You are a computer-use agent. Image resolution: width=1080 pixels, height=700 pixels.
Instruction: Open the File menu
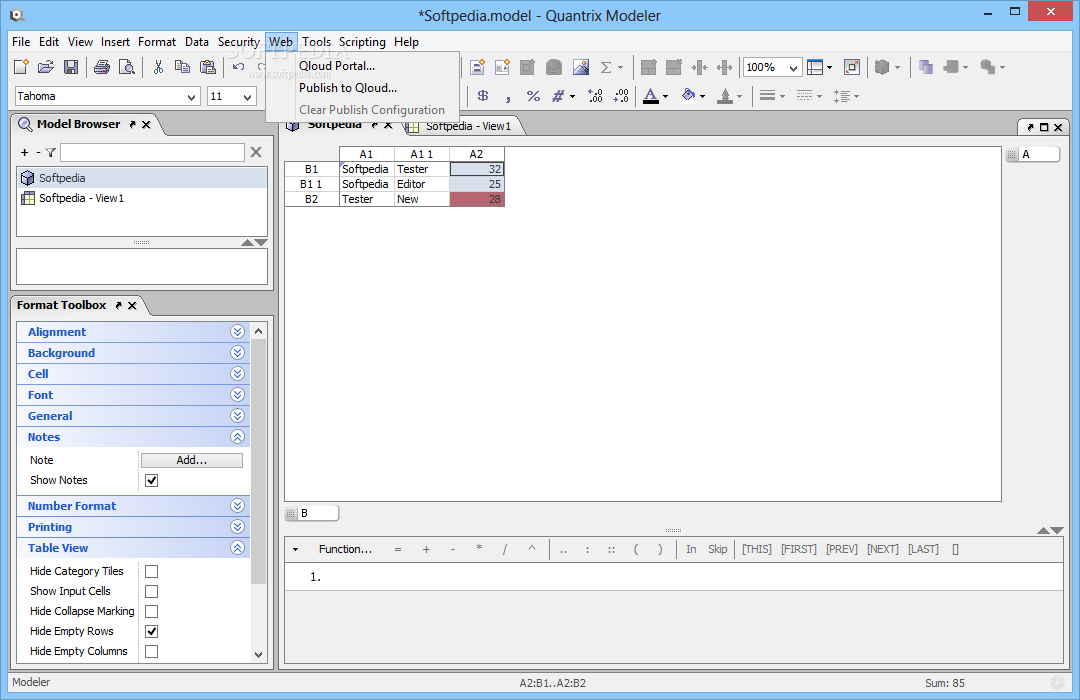pyautogui.click(x=21, y=42)
